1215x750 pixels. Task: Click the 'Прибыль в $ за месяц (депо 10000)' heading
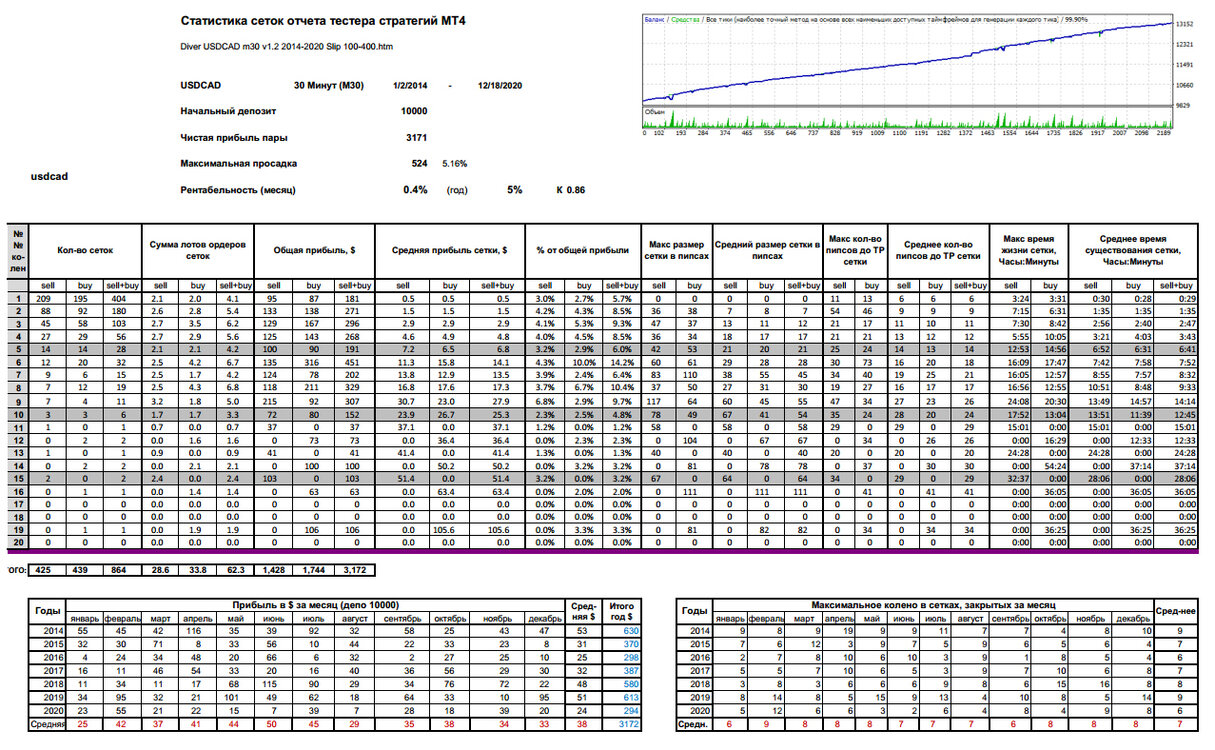point(316,605)
